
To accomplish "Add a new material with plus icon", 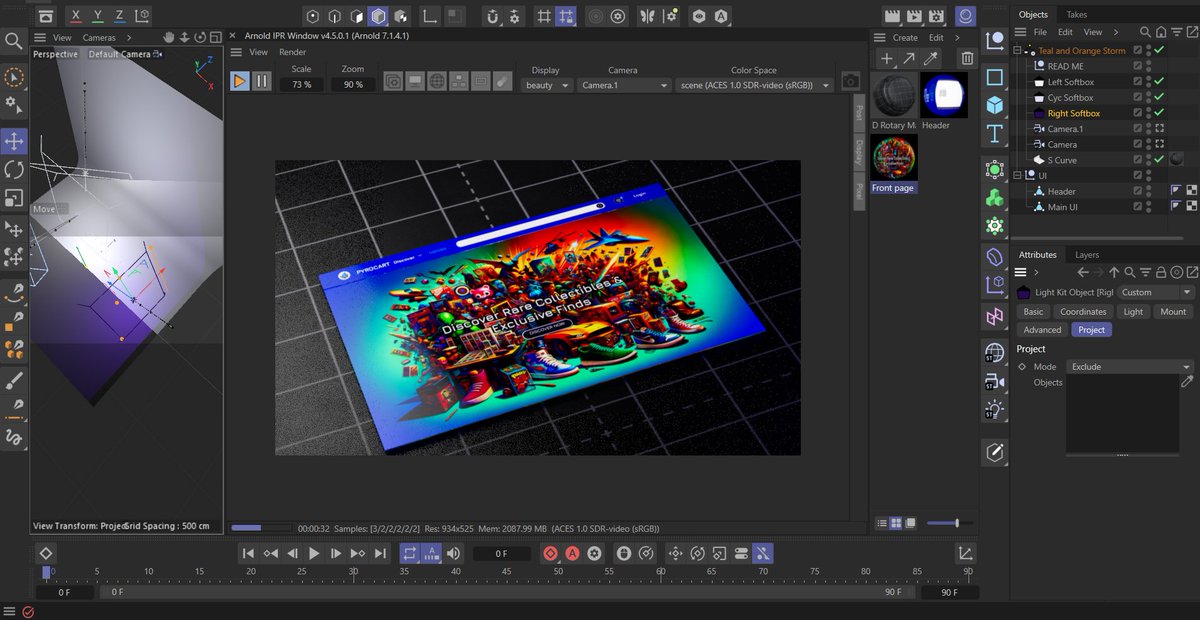I will point(886,58).
